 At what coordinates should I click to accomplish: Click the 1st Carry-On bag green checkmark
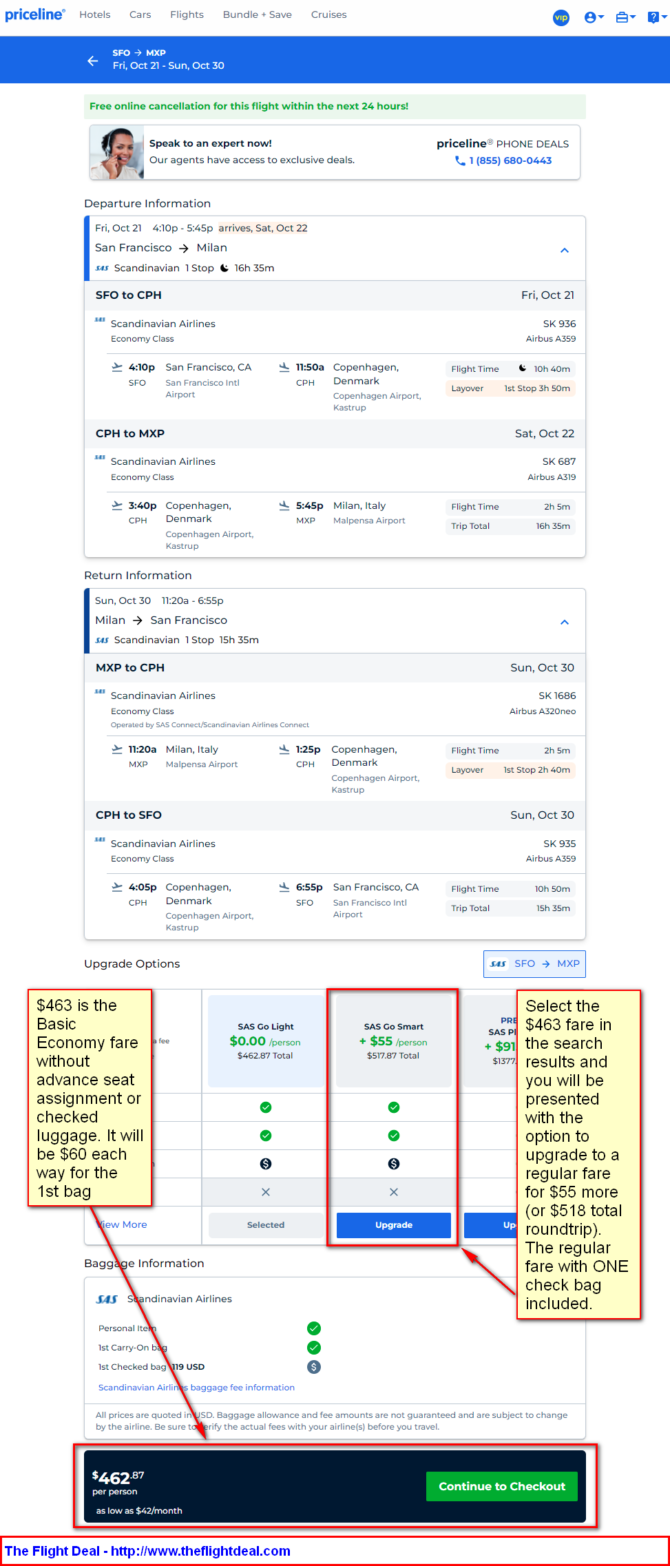point(314,1348)
